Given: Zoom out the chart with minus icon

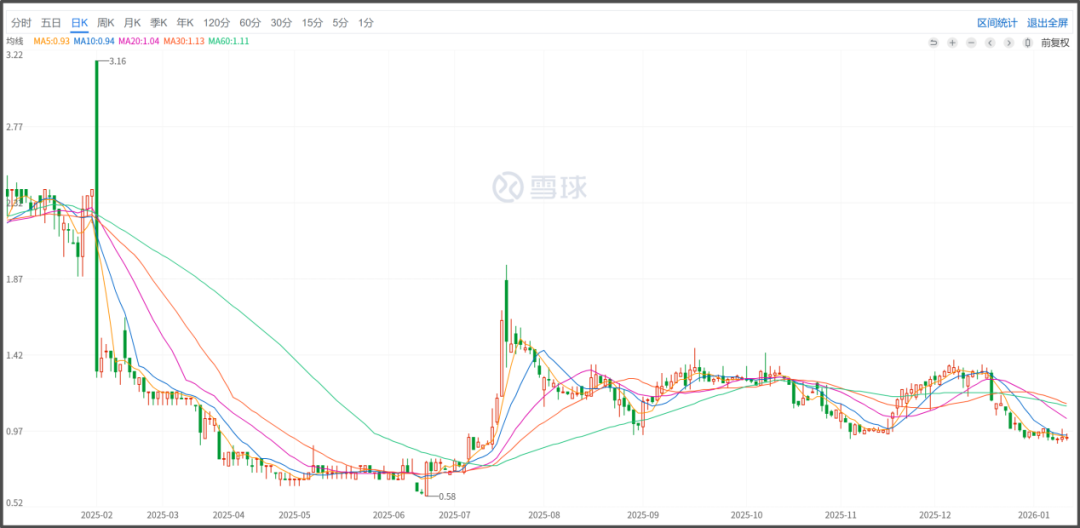Looking at the screenshot, I should [x=971, y=42].
